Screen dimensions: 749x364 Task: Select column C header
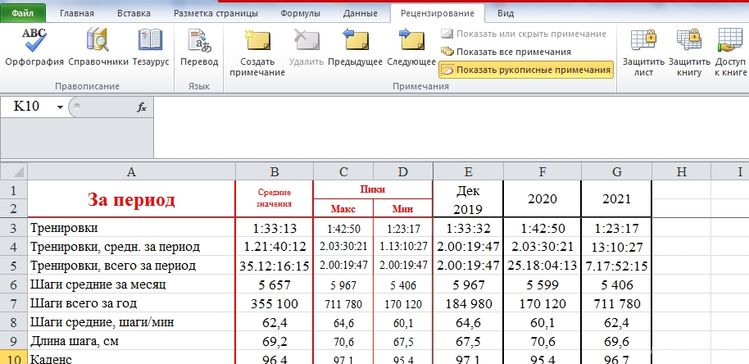click(x=343, y=171)
